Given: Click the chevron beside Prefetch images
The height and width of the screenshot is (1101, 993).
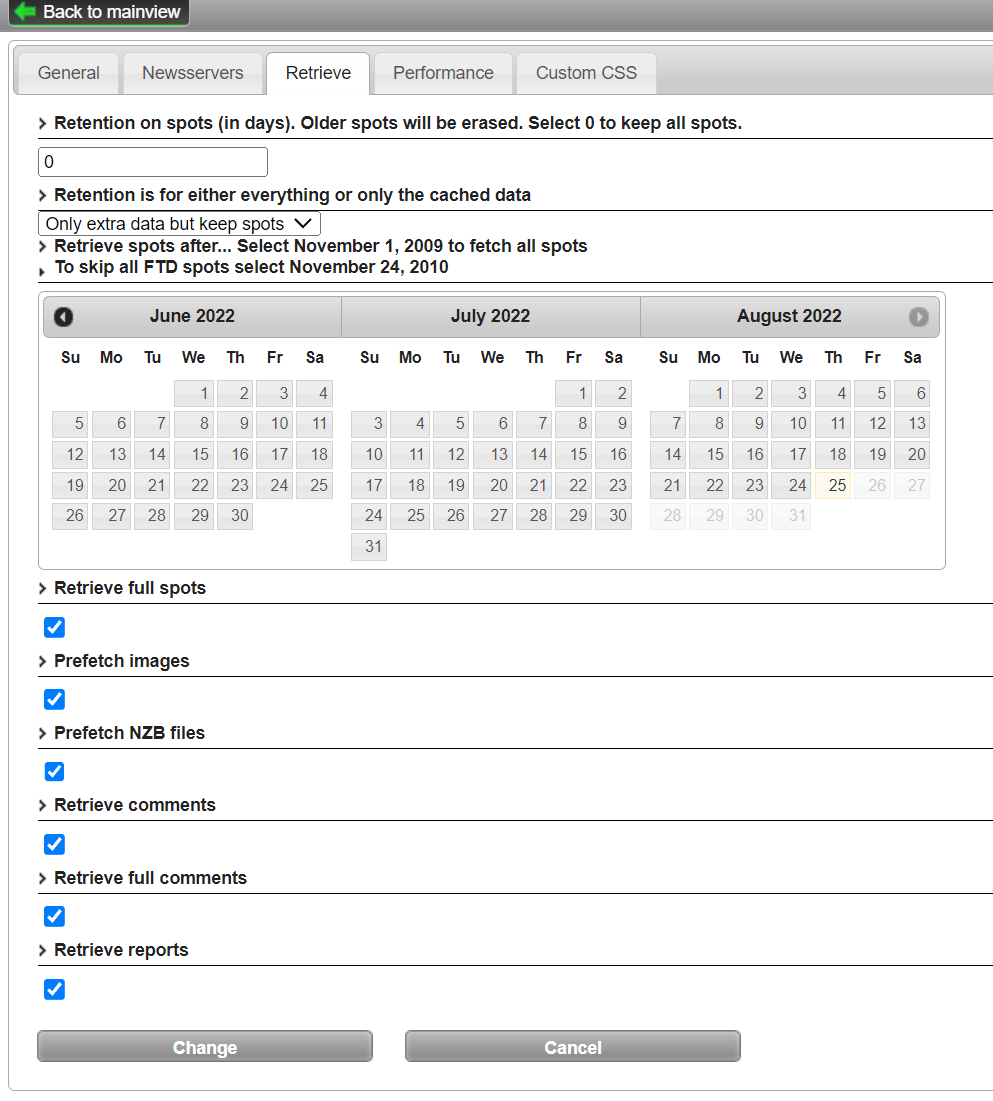Looking at the screenshot, I should [x=42, y=661].
